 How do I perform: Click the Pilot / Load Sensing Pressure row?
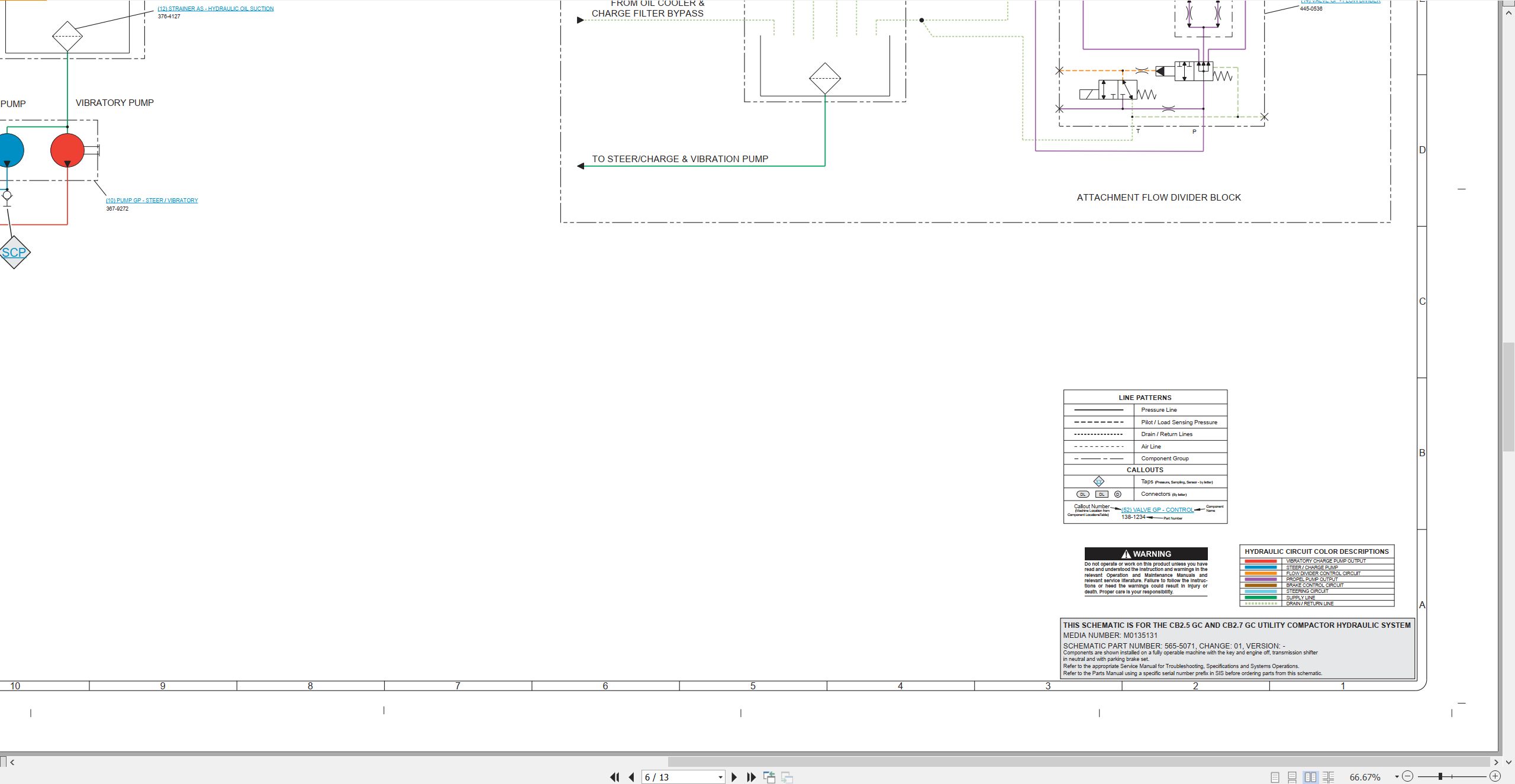[1145, 422]
